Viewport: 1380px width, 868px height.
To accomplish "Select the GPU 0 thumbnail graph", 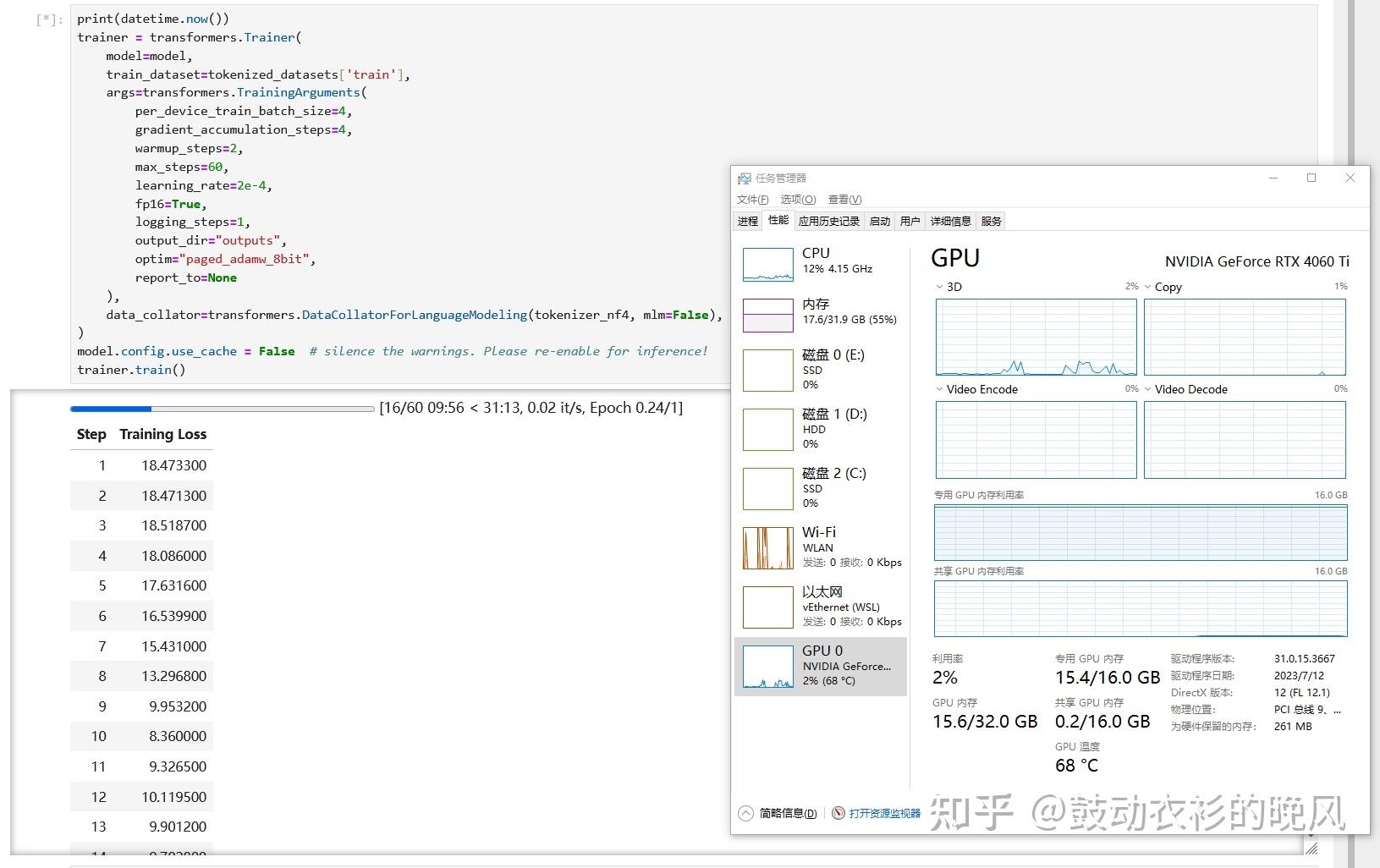I will tap(767, 667).
